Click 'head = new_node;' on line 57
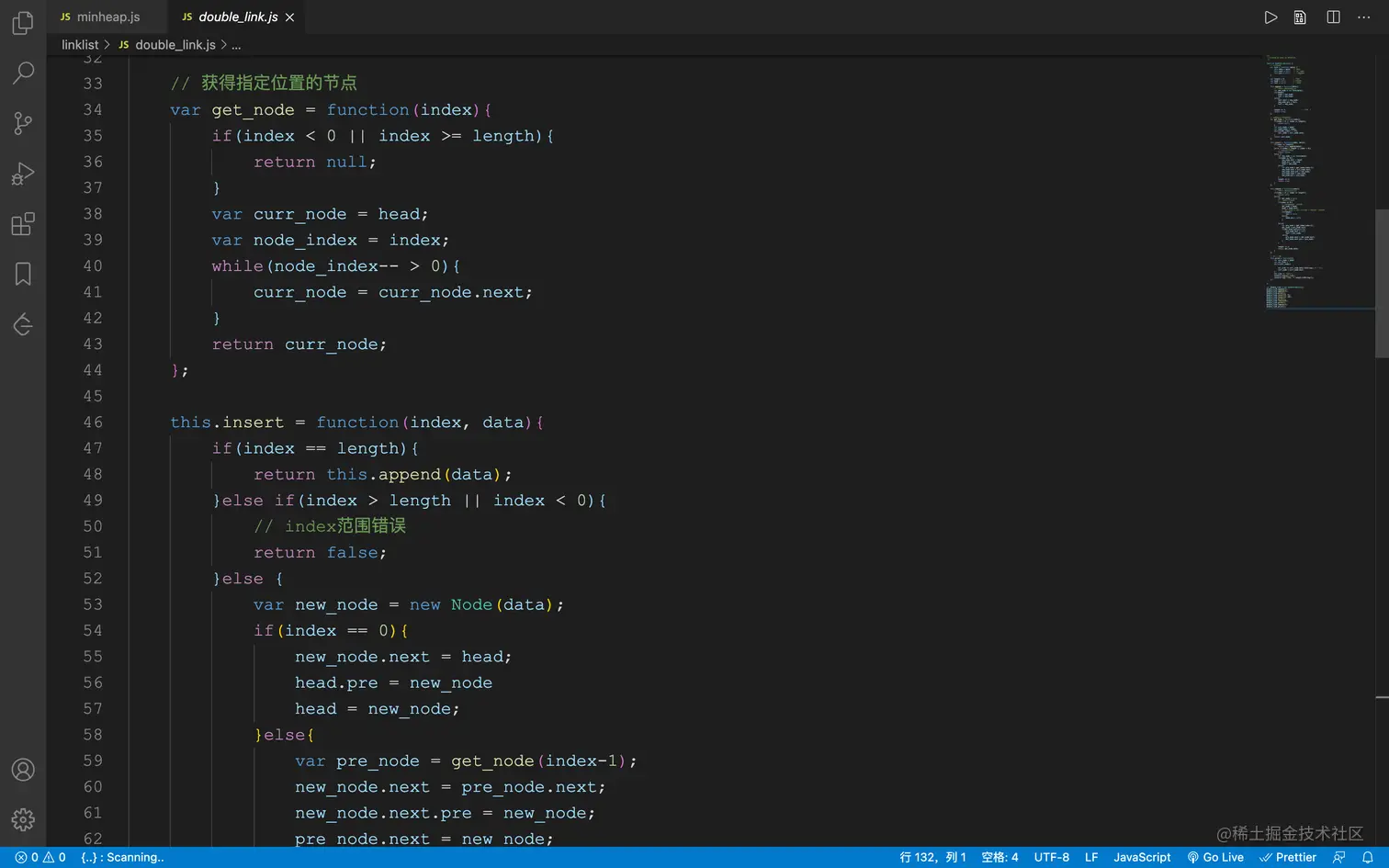Image resolution: width=1389 pixels, height=868 pixels. tap(378, 709)
